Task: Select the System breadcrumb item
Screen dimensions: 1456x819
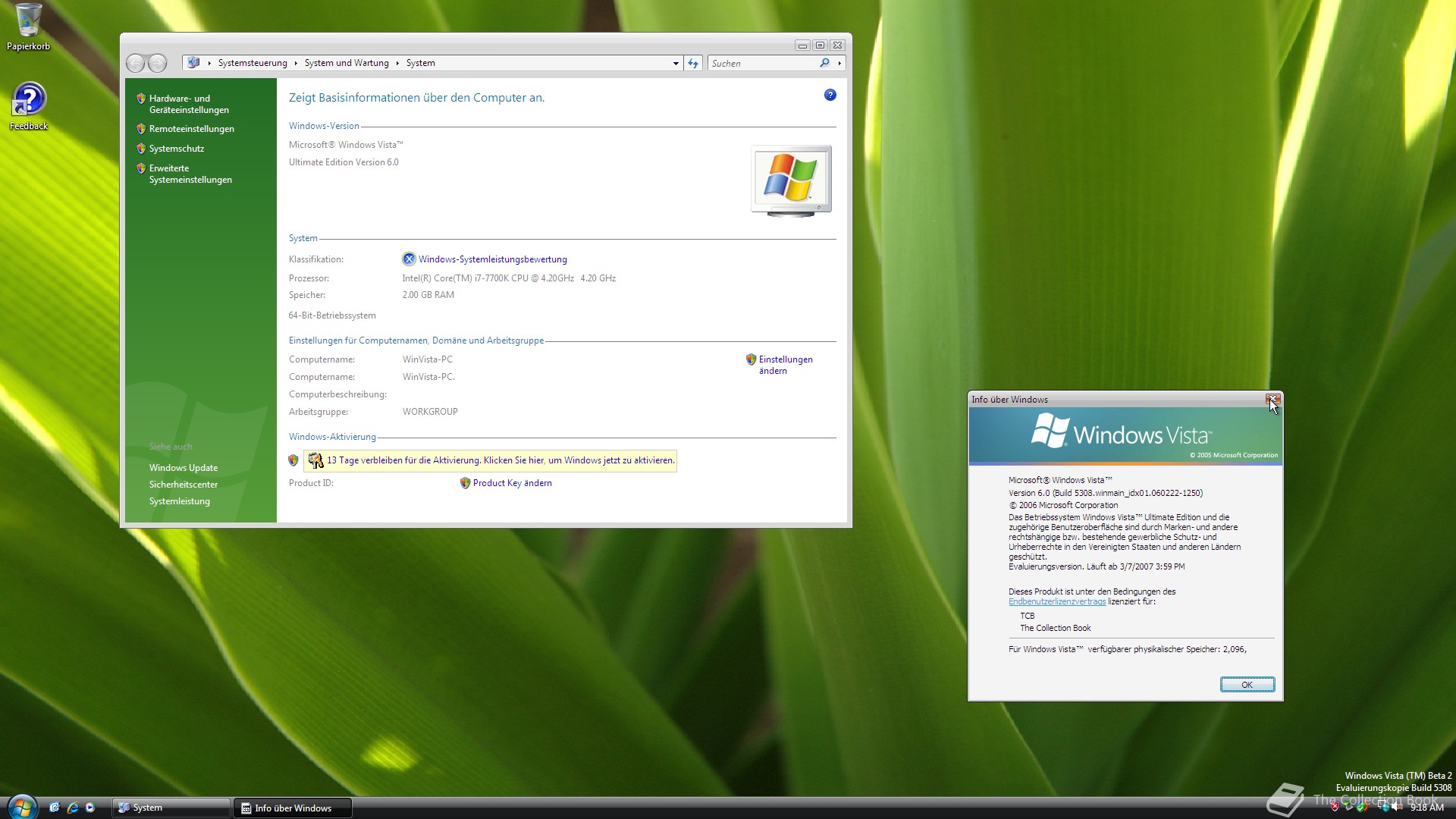Action: [420, 63]
